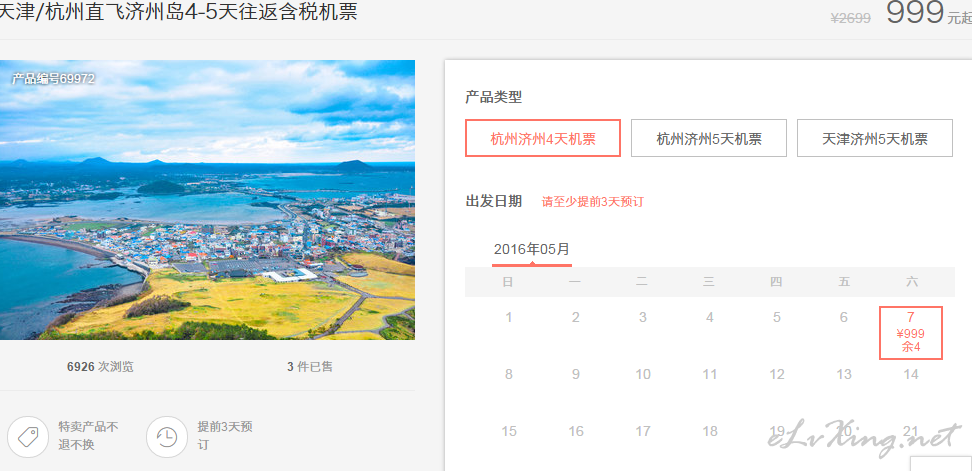Click the crossed-out ¥2699 original price
This screenshot has width=972, height=471.
[x=850, y=19]
